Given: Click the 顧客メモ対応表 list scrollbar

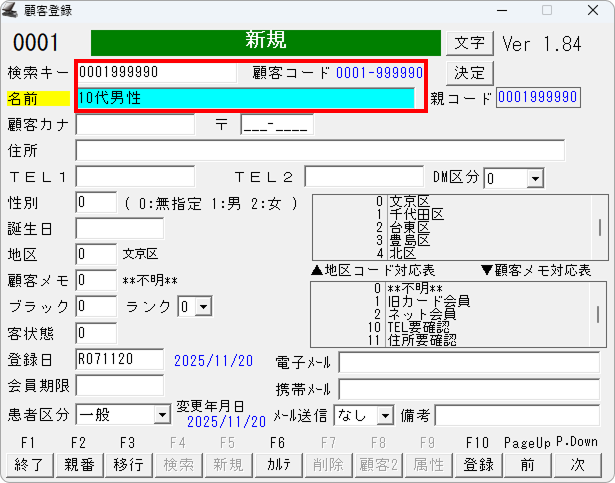Looking at the screenshot, I should [x=599, y=312].
